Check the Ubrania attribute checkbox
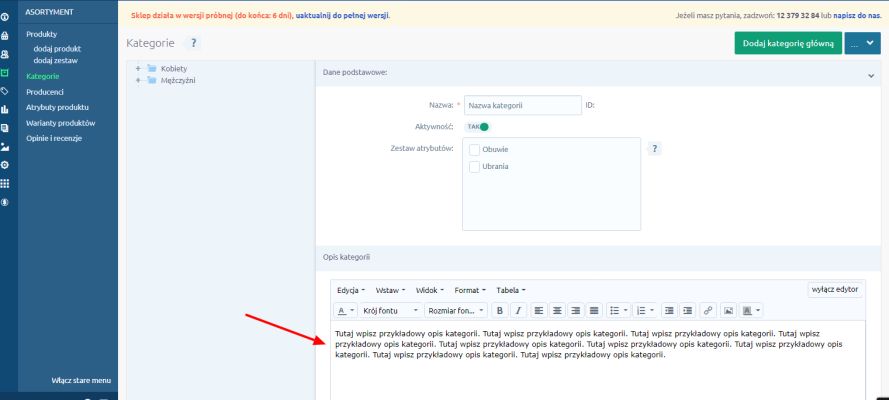The width and height of the screenshot is (889, 400). pos(475,167)
